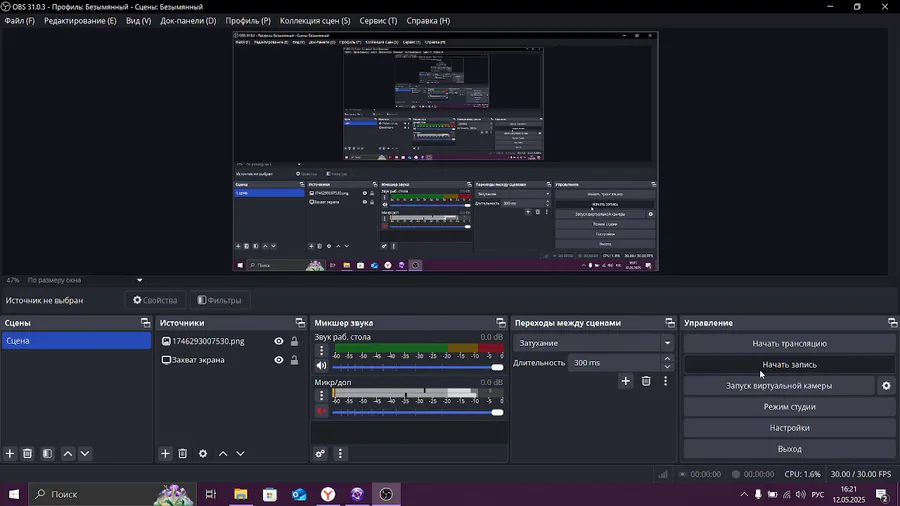900x506 pixels.
Task: Click the Длительность 300 ms field
Action: tap(615, 363)
